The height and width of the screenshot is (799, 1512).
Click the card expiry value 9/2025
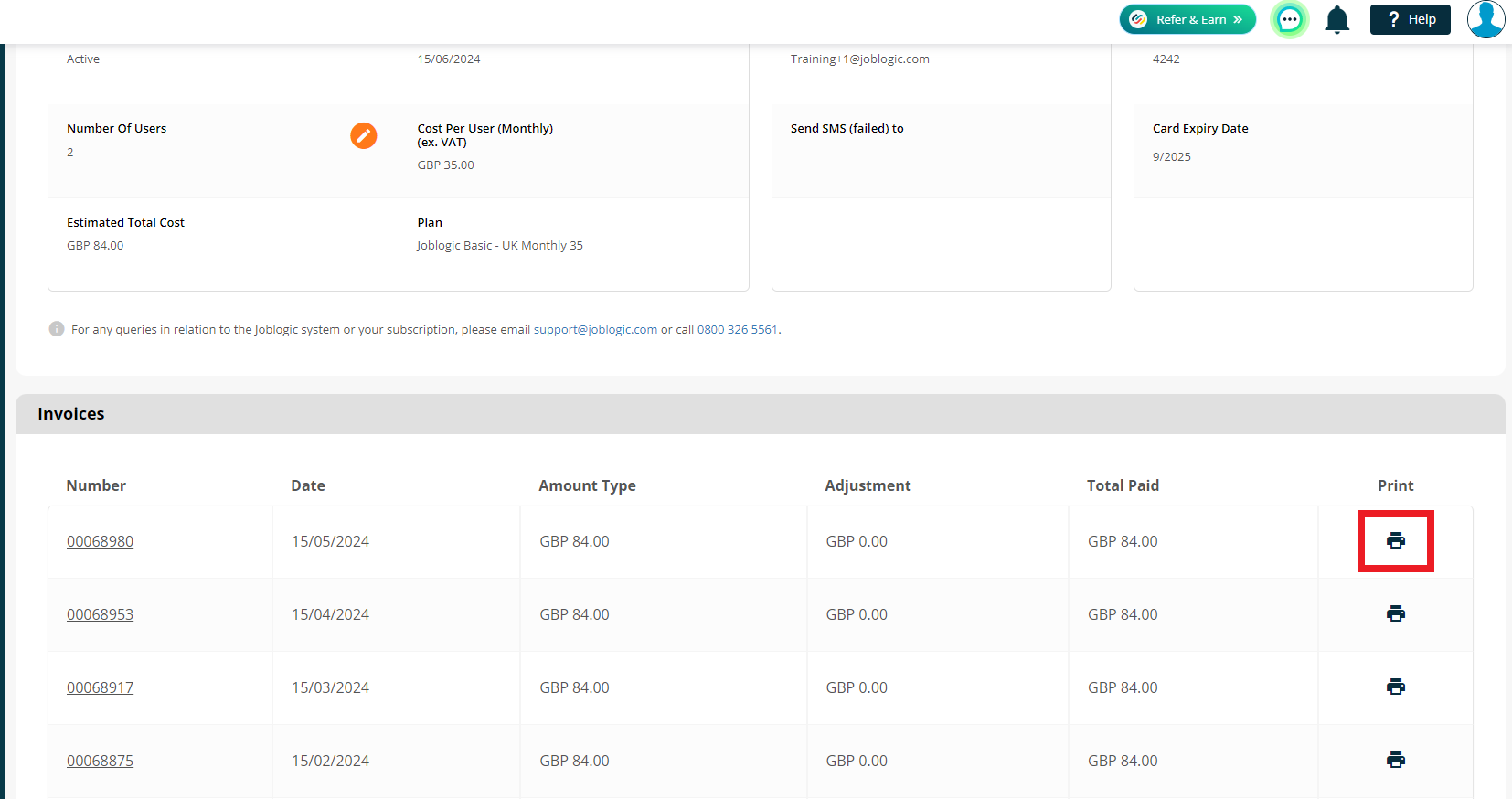[1172, 156]
